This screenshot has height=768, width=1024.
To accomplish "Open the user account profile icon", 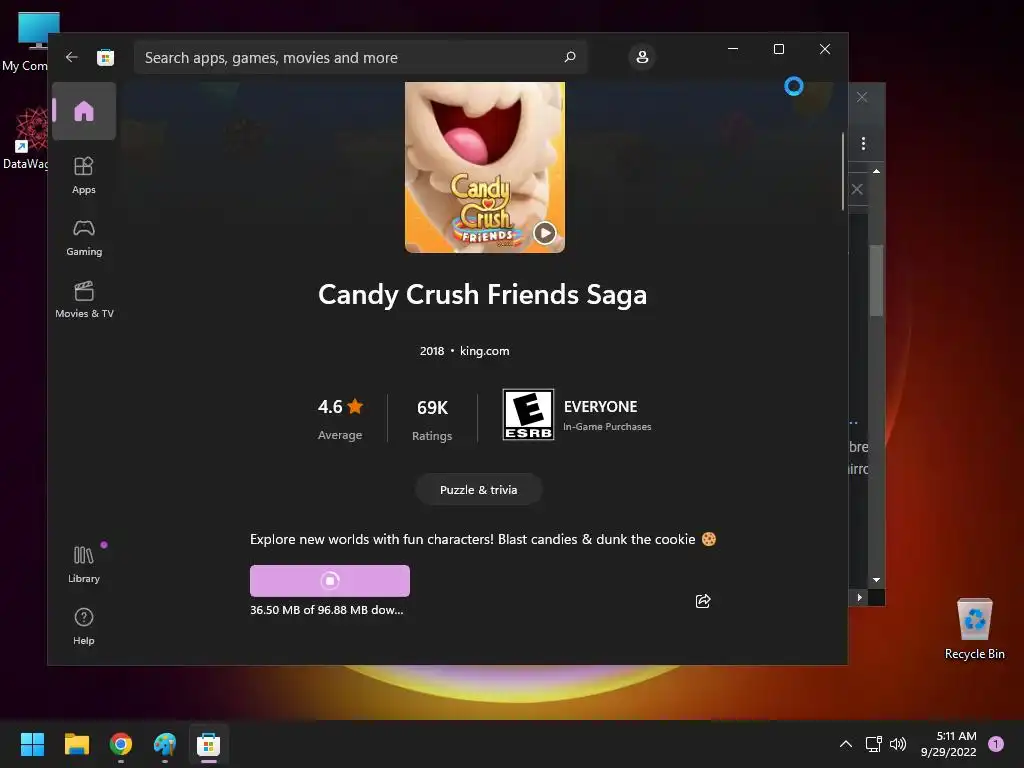I will pyautogui.click(x=642, y=57).
